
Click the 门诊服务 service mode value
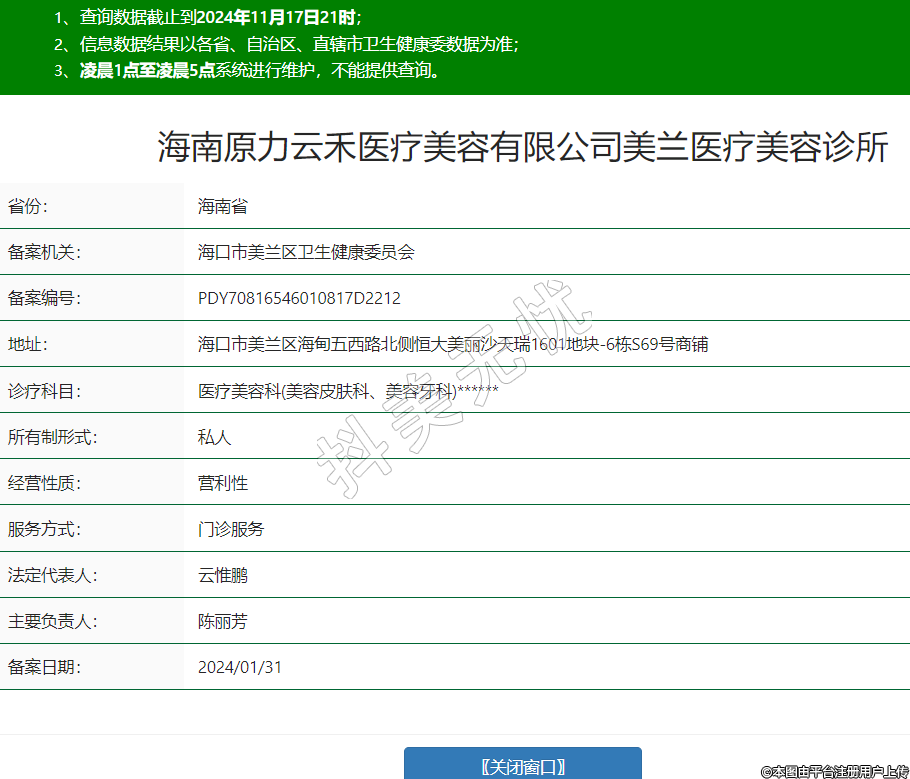tap(231, 529)
